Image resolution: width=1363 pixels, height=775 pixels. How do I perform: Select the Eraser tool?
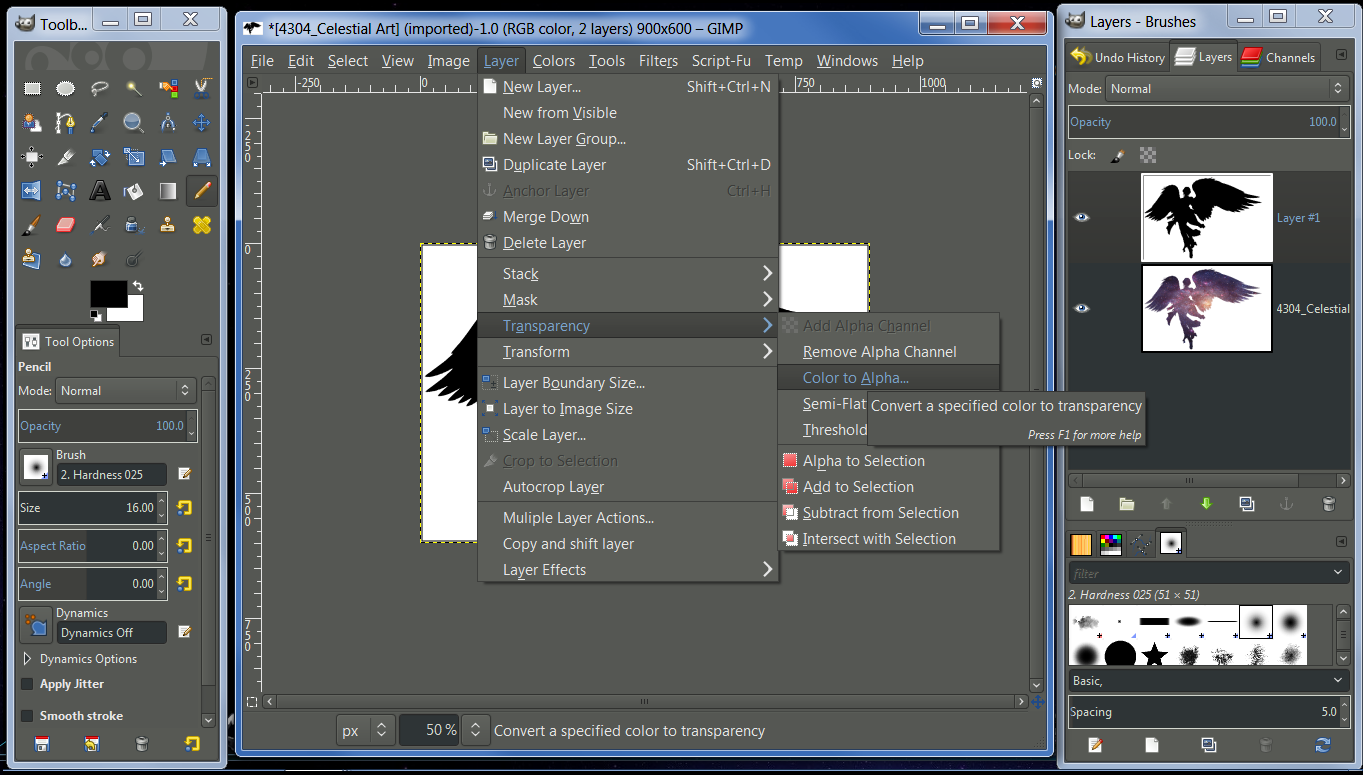tap(66, 225)
